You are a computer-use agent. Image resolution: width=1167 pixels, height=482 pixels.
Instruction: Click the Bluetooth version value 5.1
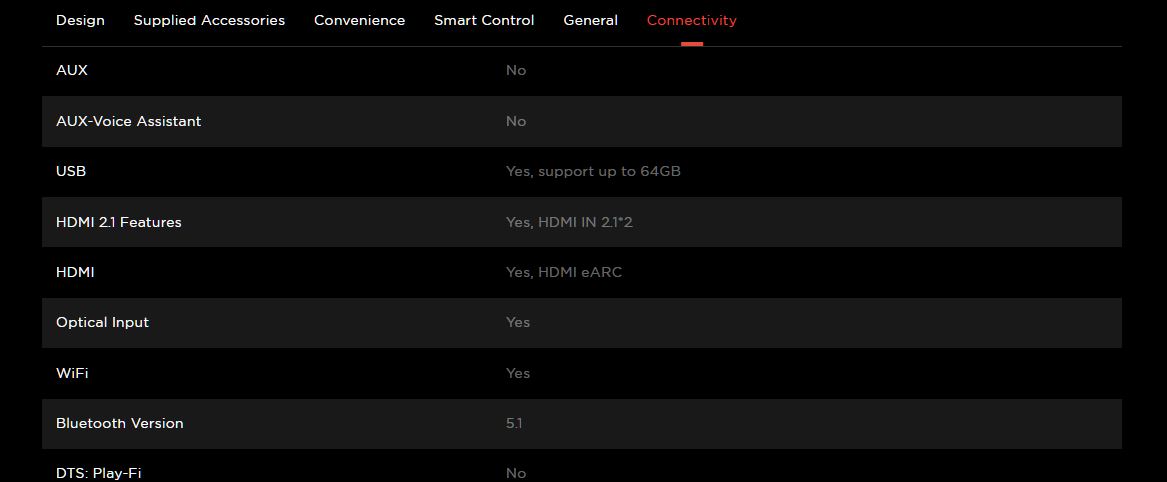coord(514,423)
